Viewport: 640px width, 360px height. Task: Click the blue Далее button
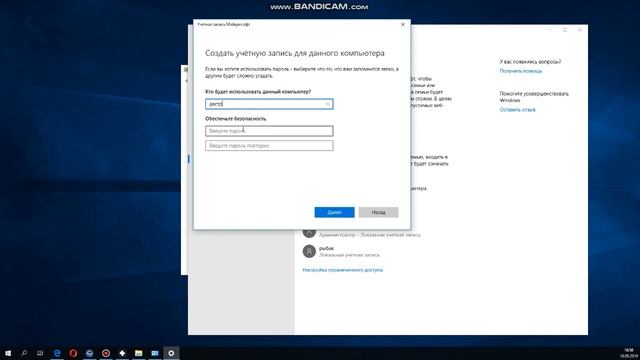tap(334, 212)
